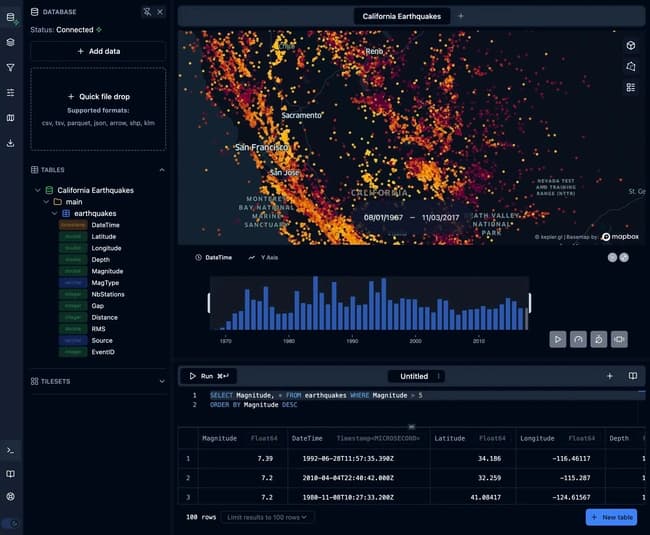Collapse the Tables section
The width and height of the screenshot is (650, 535).
point(162,170)
